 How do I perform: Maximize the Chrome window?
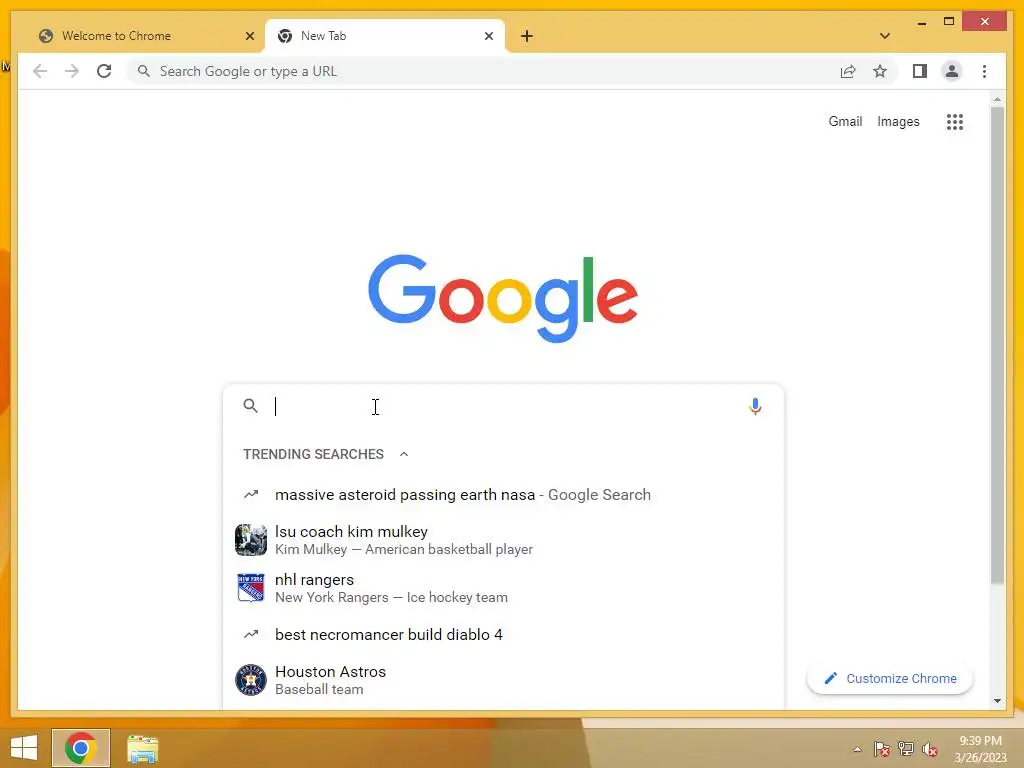coord(949,22)
